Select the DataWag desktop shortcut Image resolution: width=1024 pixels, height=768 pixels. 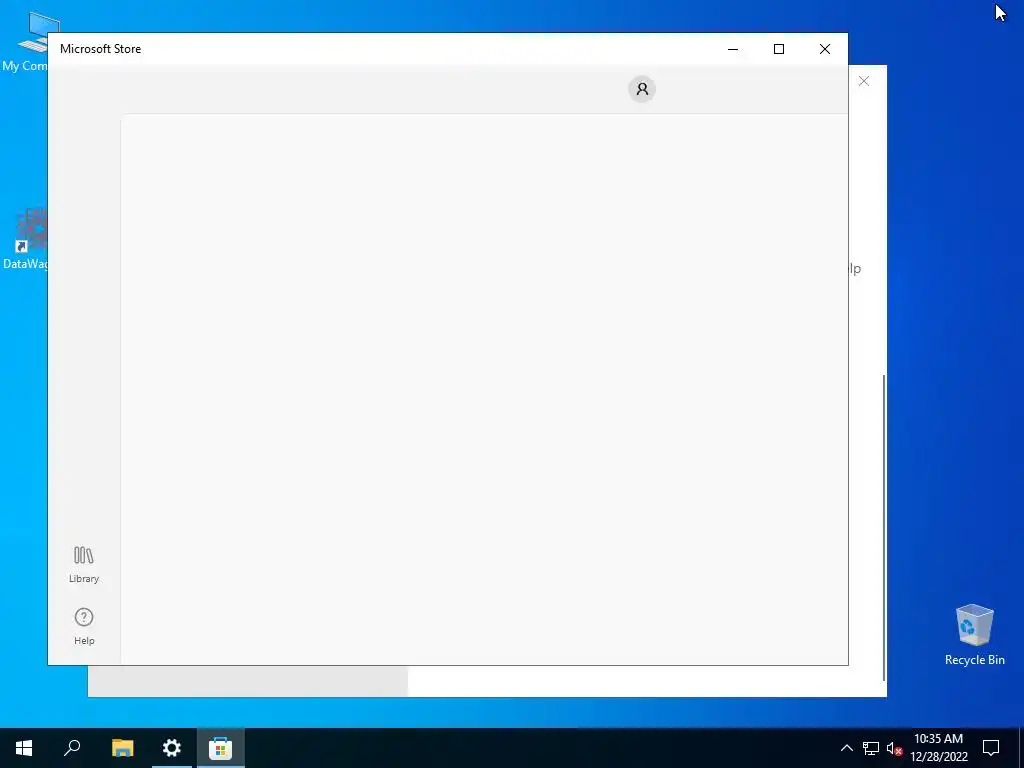[x=25, y=238]
